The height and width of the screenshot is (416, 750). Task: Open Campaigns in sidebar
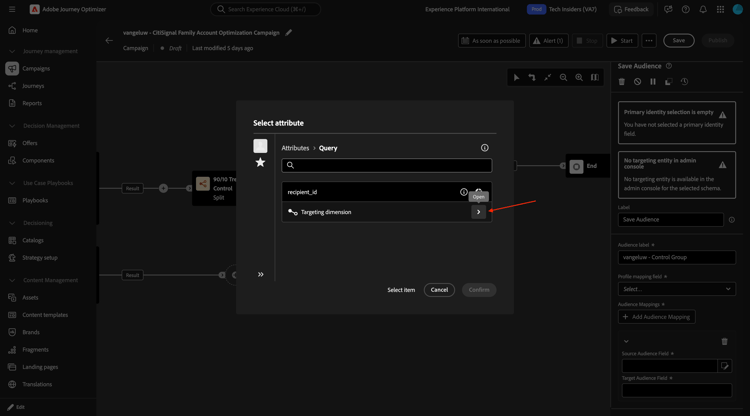pyautogui.click(x=36, y=68)
